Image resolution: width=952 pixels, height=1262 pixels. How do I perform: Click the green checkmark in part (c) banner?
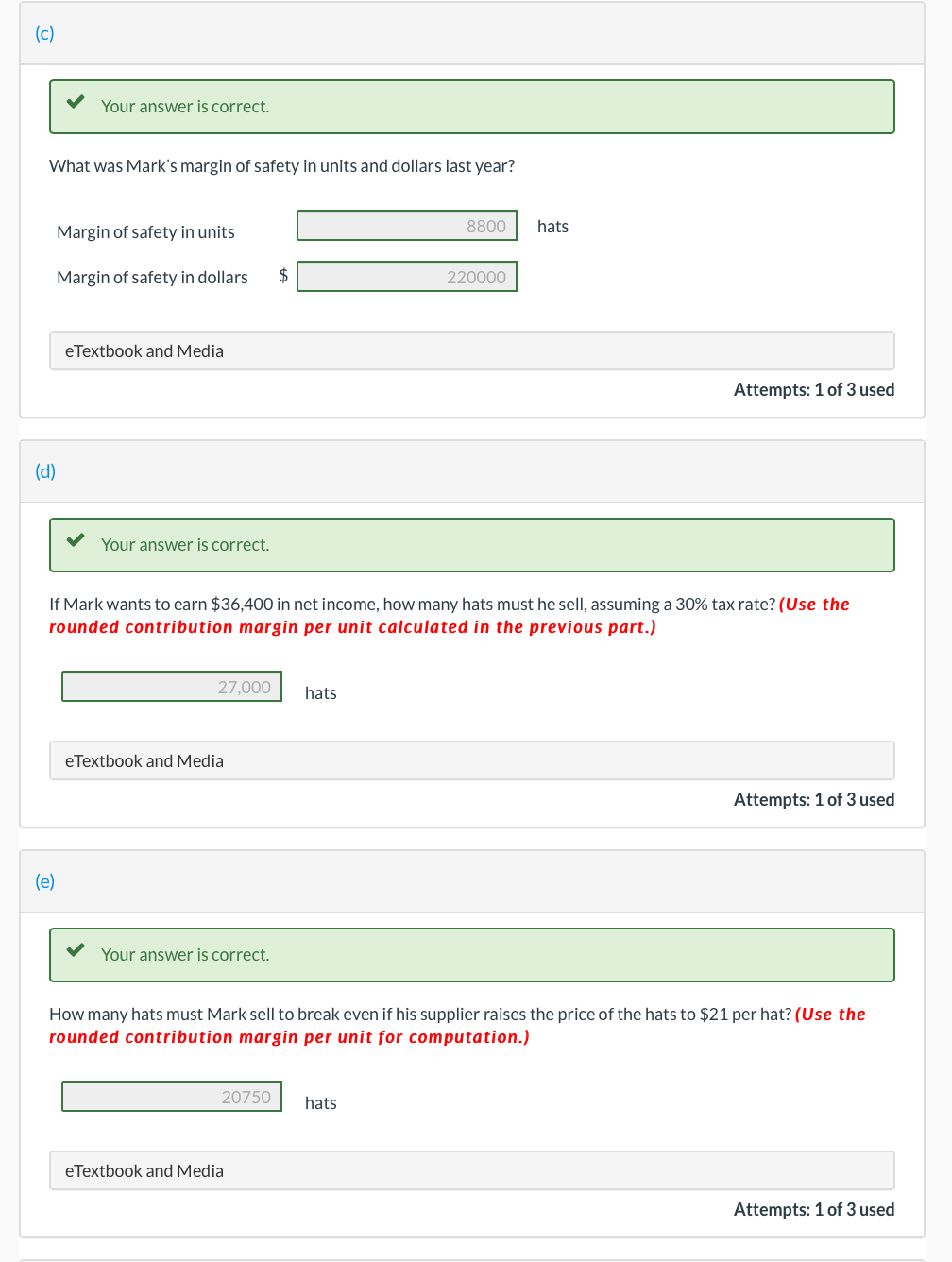[76, 102]
